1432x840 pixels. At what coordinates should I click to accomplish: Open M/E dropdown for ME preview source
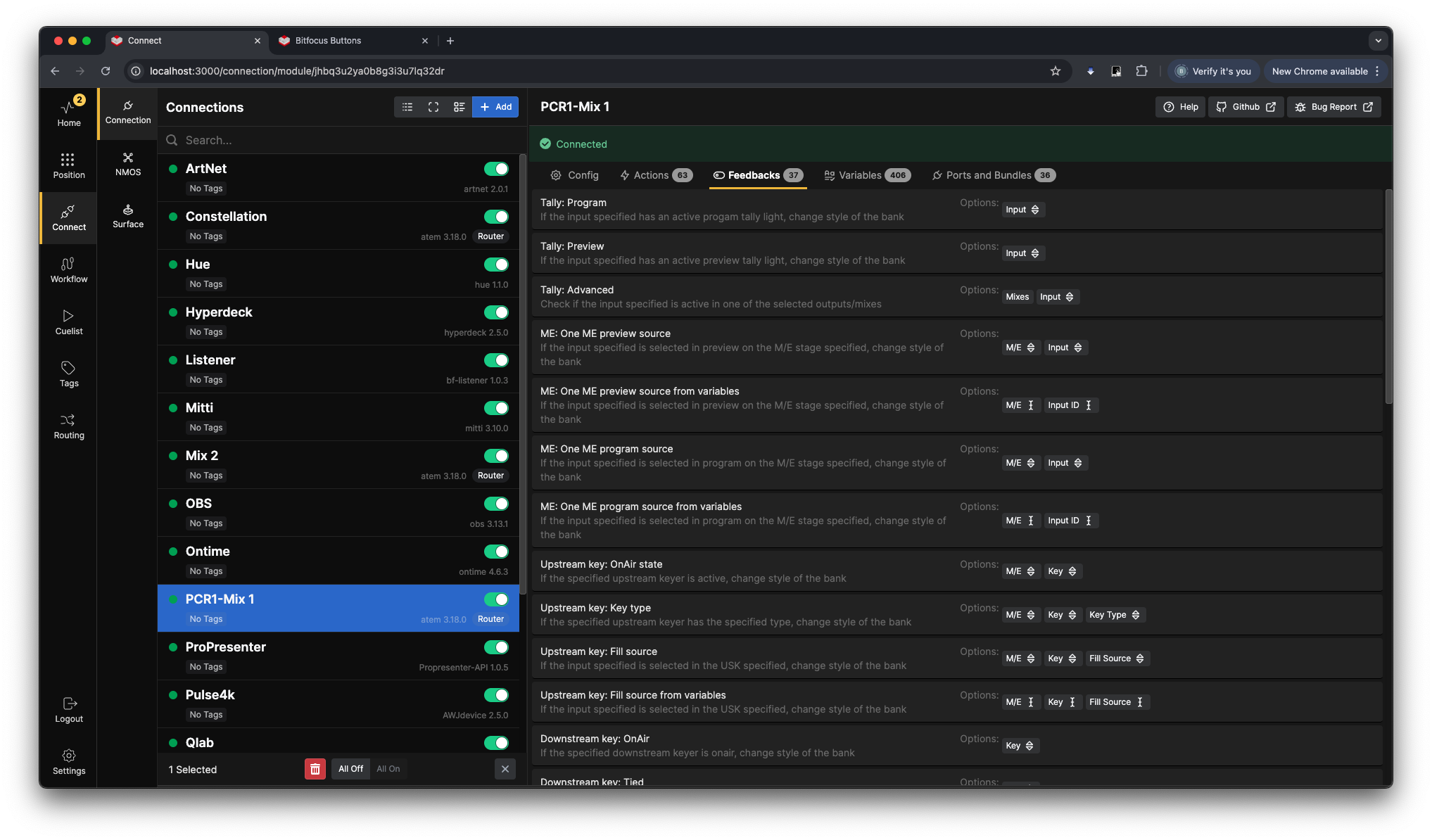(x=1020, y=348)
